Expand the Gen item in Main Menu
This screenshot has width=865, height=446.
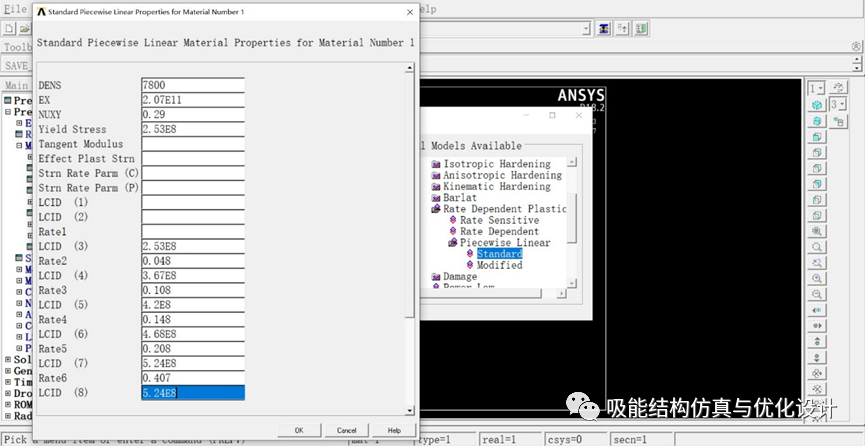tap(8, 371)
